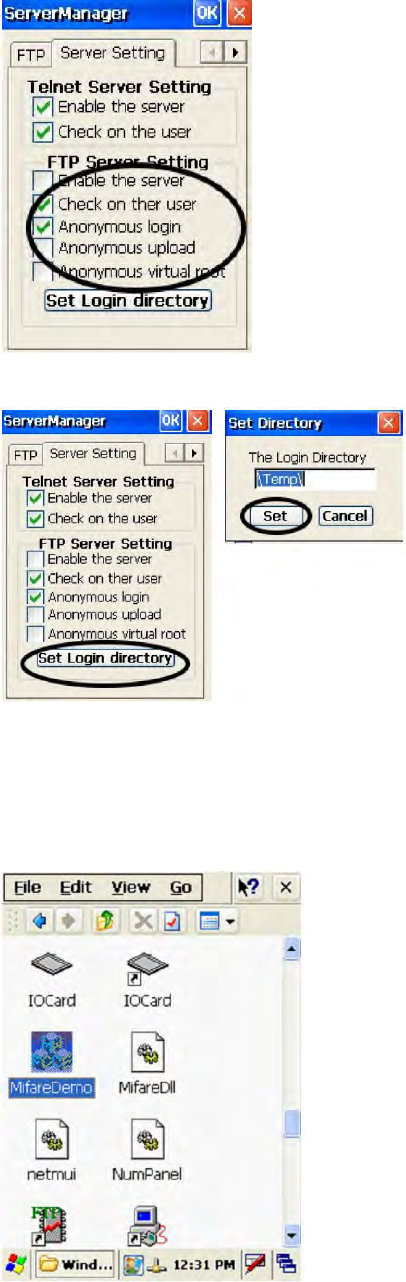The width and height of the screenshot is (406, 1282).
Task: Click the Login Directory text field
Action: pyautogui.click(x=316, y=481)
